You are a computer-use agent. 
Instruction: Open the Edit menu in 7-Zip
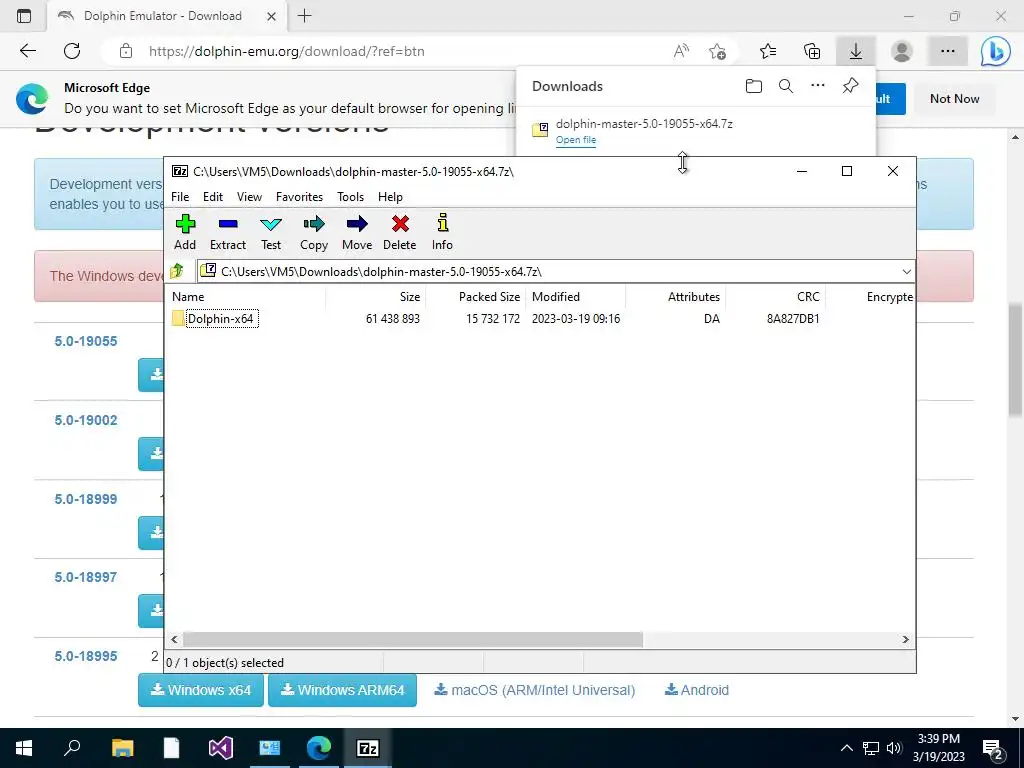pos(213,197)
